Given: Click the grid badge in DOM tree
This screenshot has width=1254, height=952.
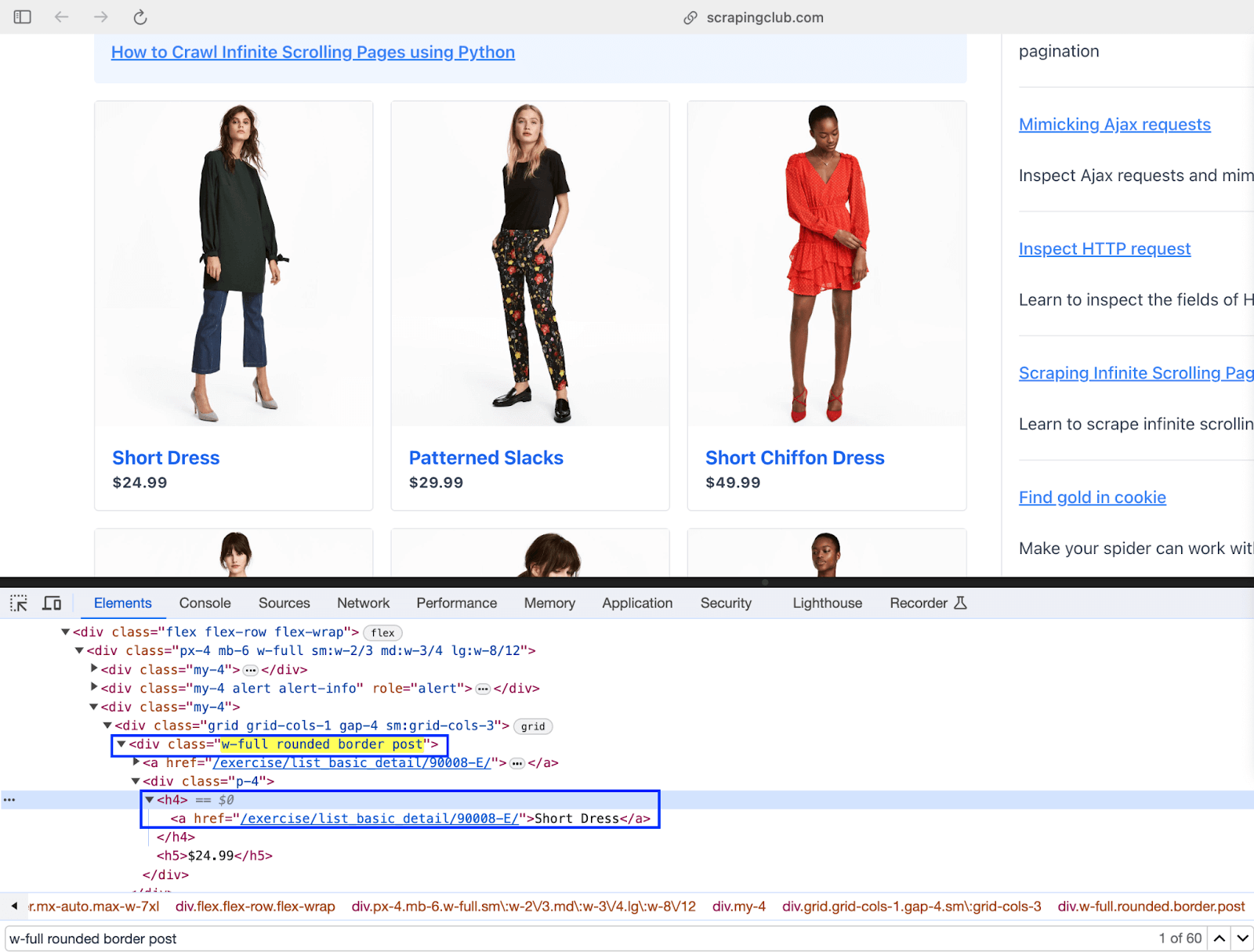Looking at the screenshot, I should [533, 726].
